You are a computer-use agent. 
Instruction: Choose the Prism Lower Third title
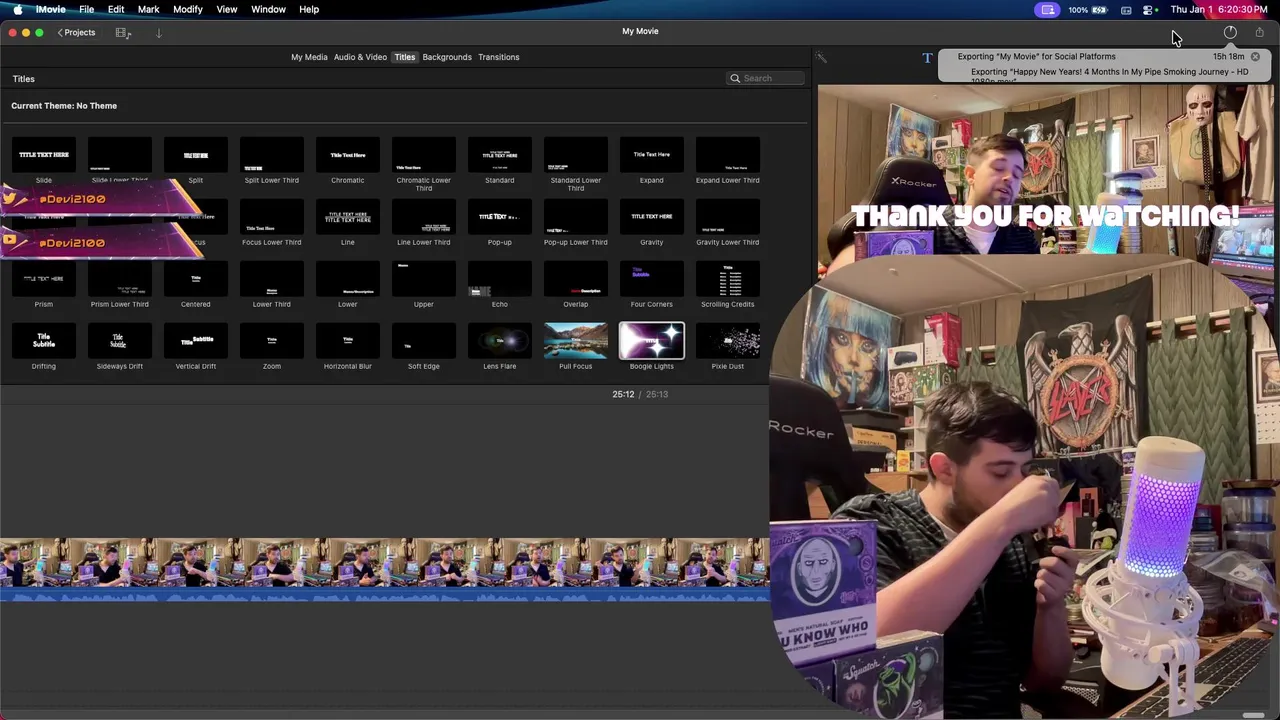click(x=120, y=279)
